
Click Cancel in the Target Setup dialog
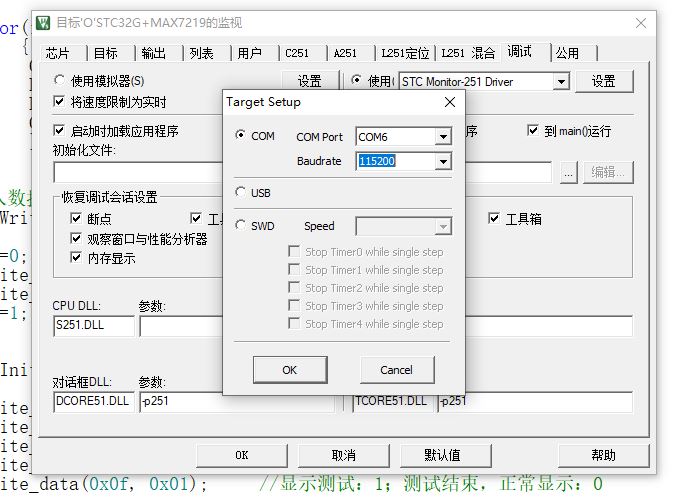click(x=397, y=370)
